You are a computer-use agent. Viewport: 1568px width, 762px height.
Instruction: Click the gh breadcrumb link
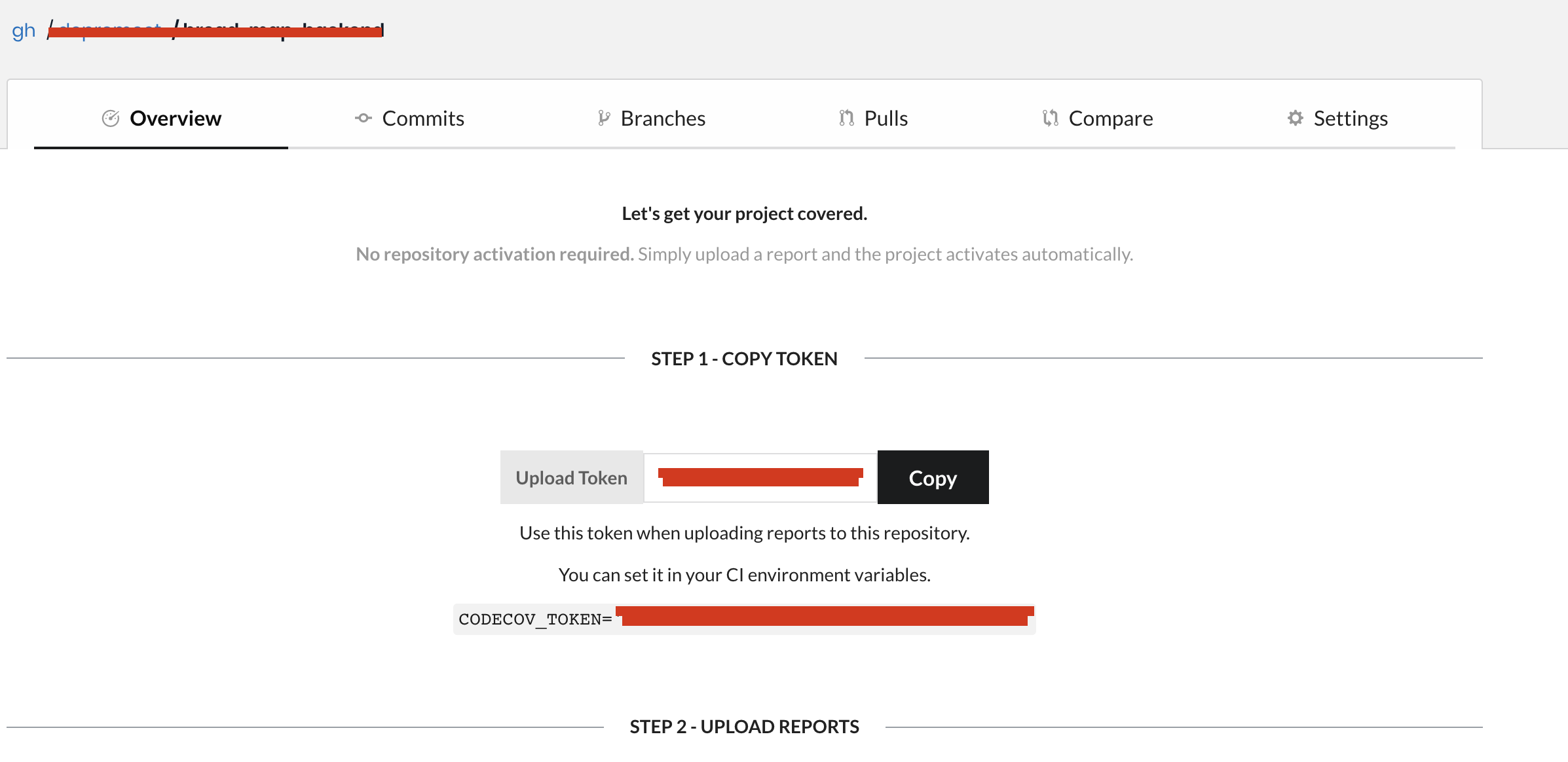click(x=24, y=30)
